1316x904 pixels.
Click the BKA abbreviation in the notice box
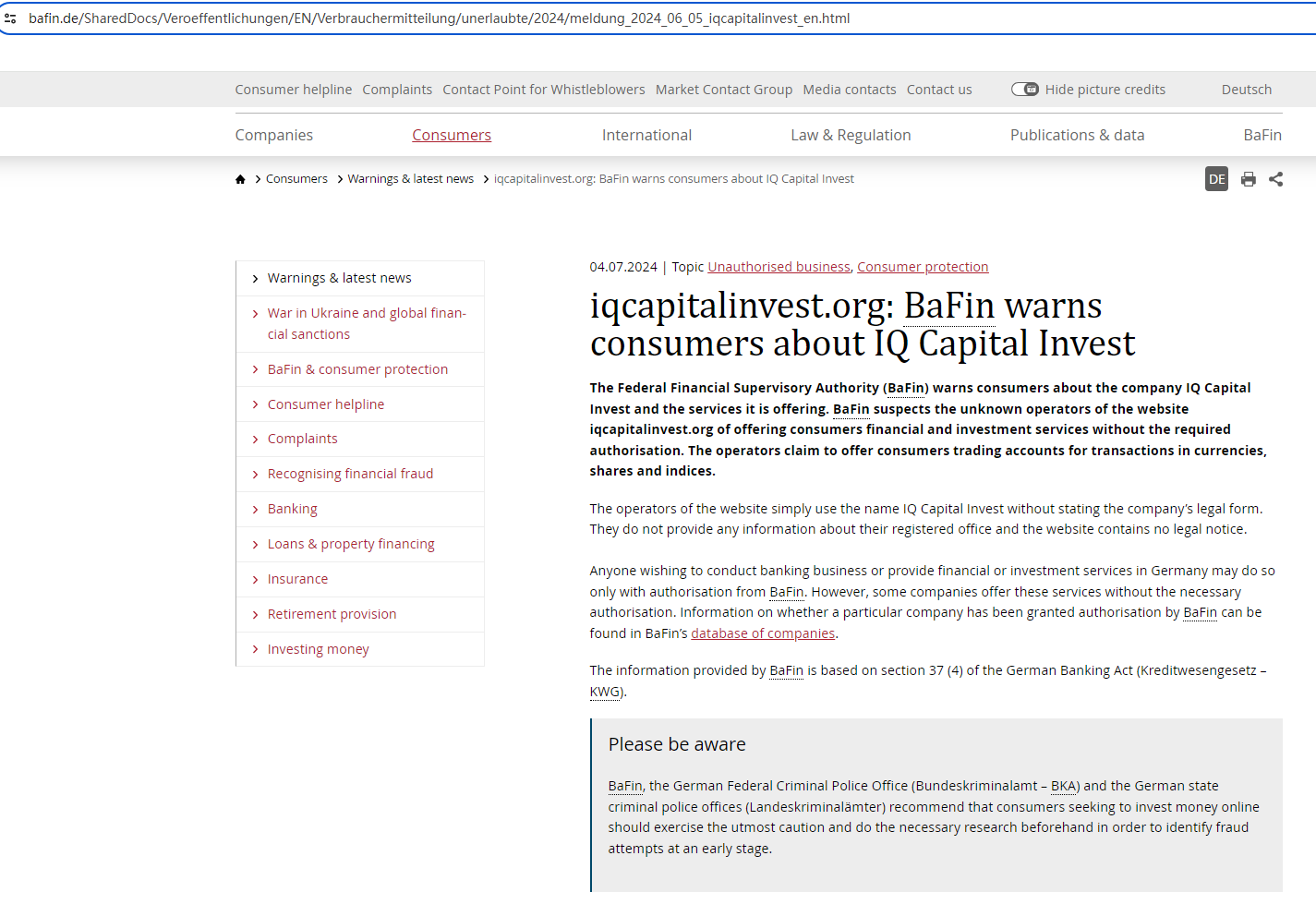pyautogui.click(x=1063, y=786)
